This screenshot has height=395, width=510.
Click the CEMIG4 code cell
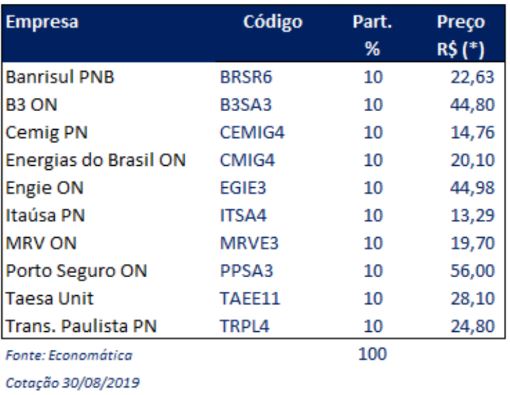point(252,132)
